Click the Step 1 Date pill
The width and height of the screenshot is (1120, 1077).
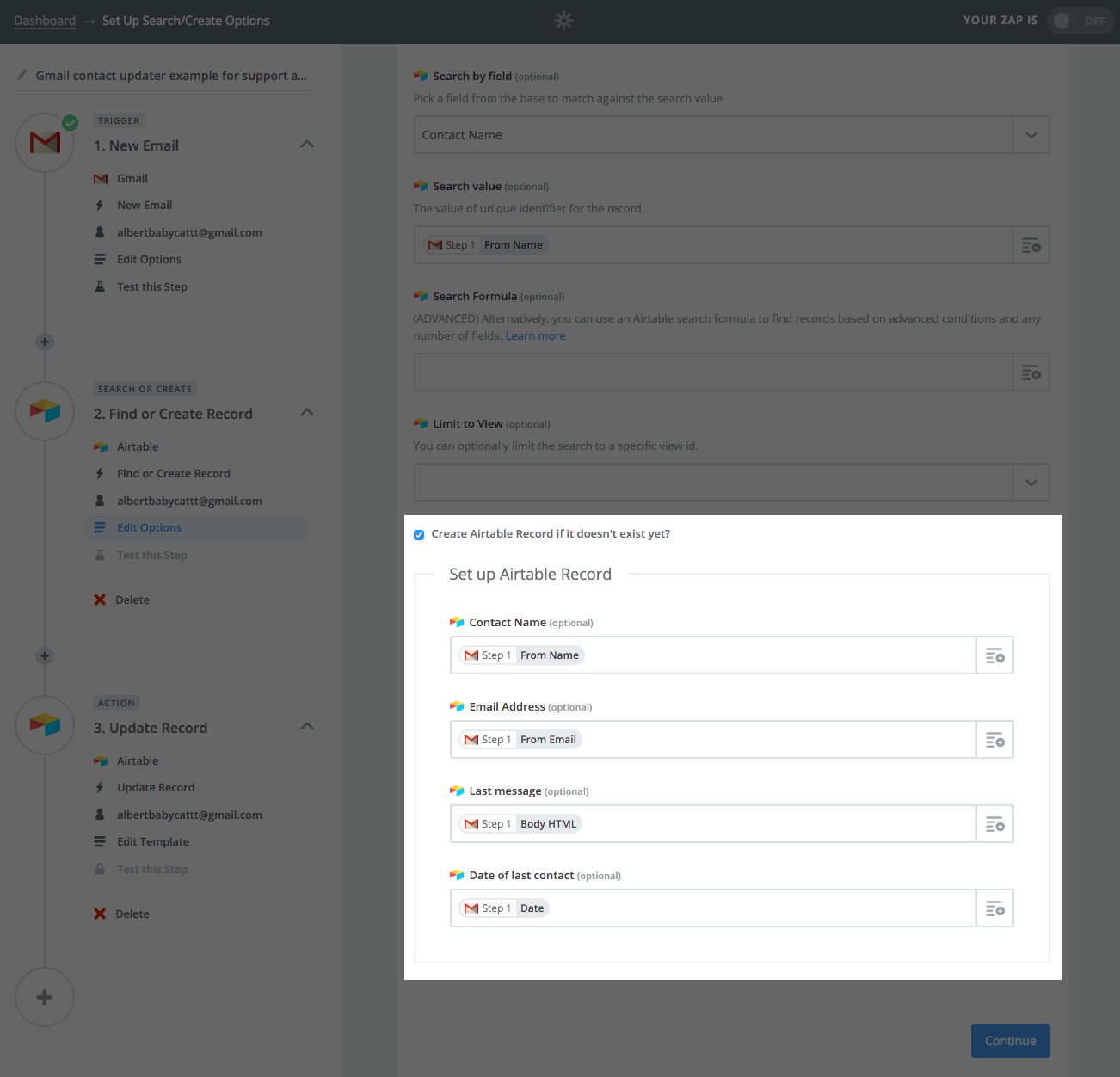coord(504,908)
